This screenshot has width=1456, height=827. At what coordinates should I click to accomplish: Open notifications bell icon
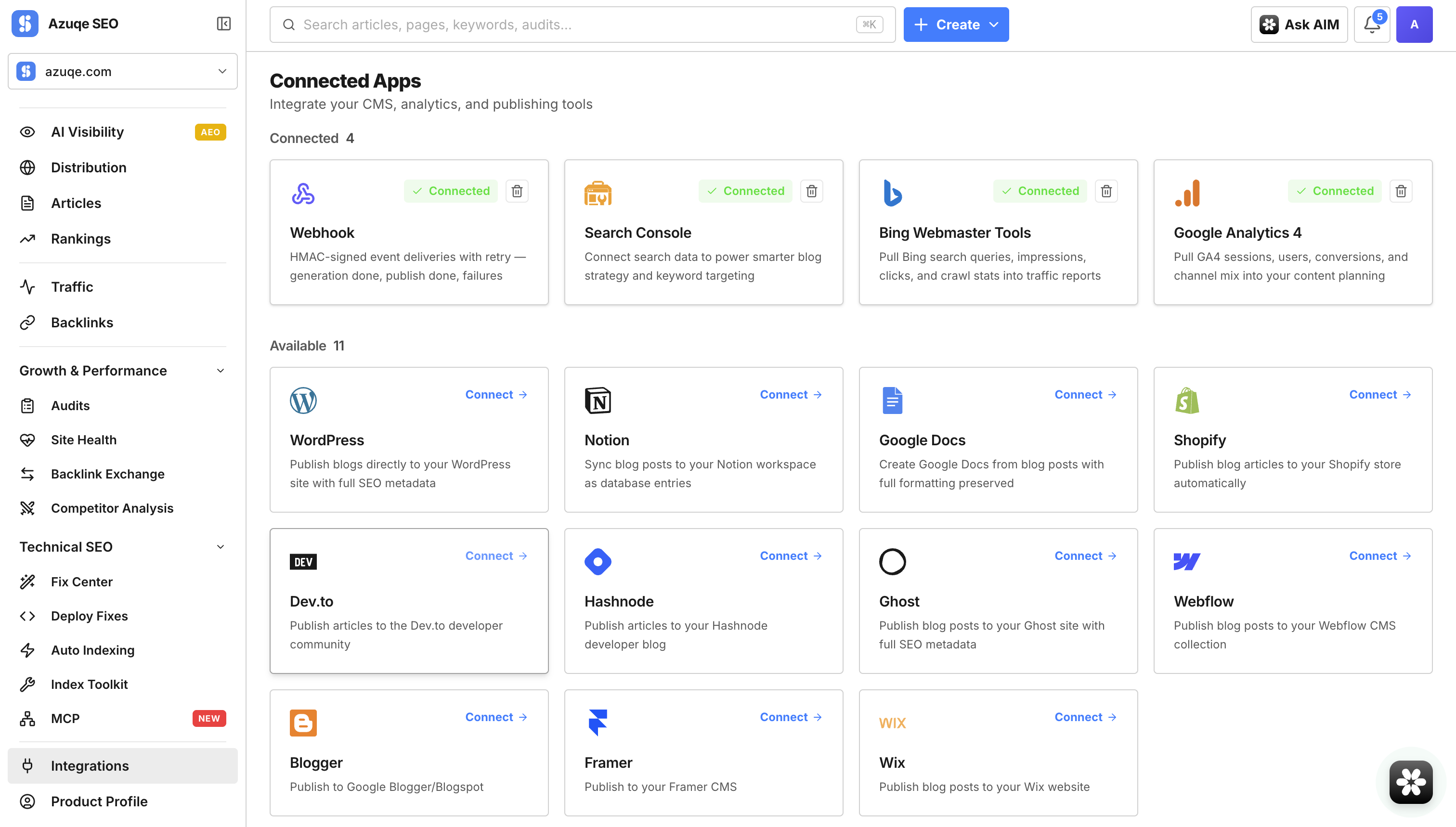[x=1372, y=25]
